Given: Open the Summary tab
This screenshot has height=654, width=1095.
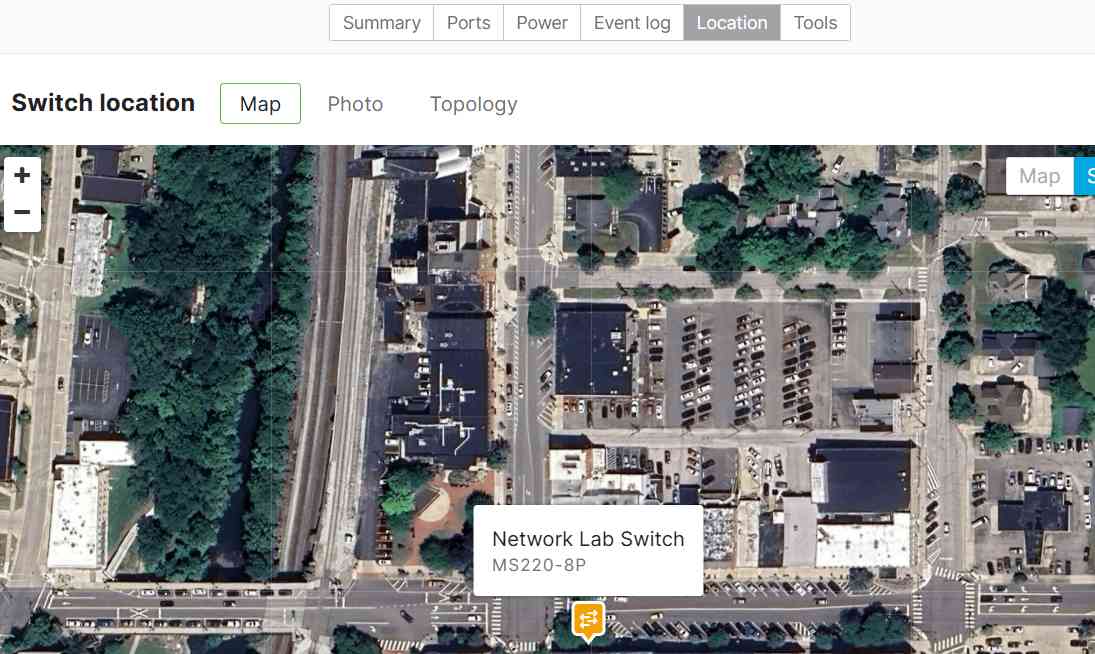Looking at the screenshot, I should tap(381, 23).
